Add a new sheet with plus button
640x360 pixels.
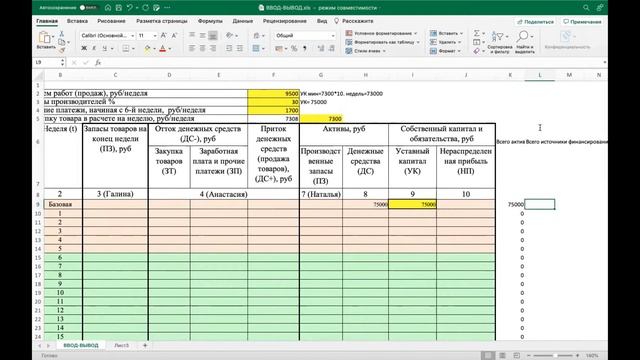[145, 345]
